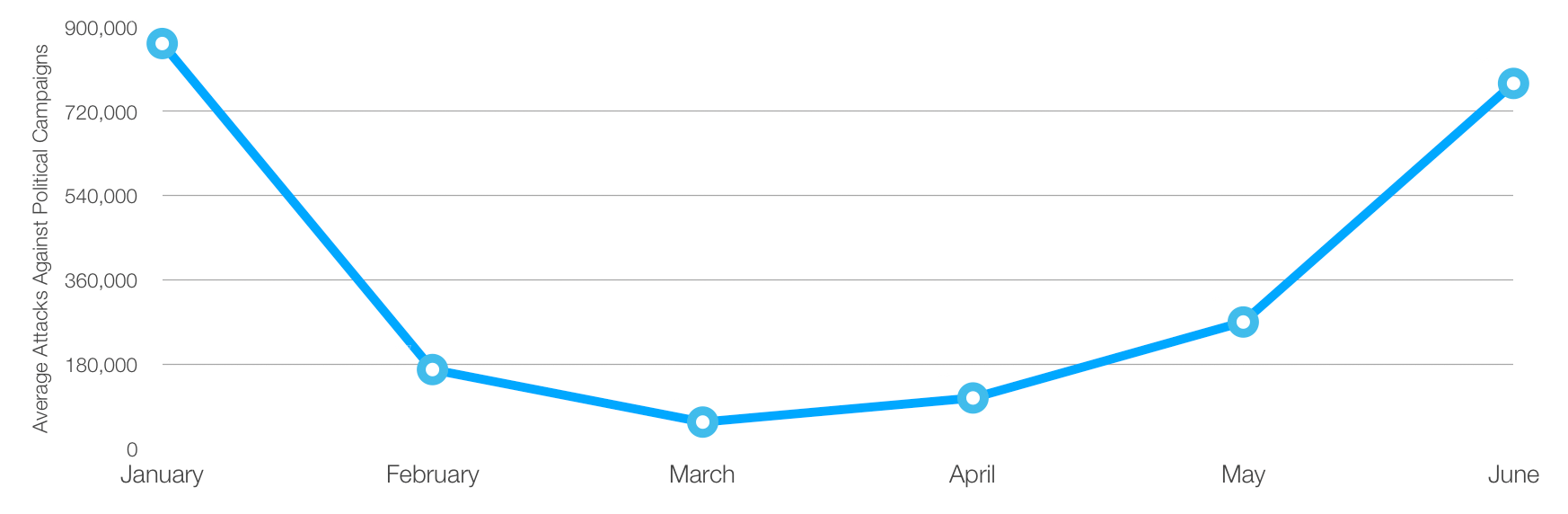
Task: Select the March x-axis label
Action: (702, 474)
